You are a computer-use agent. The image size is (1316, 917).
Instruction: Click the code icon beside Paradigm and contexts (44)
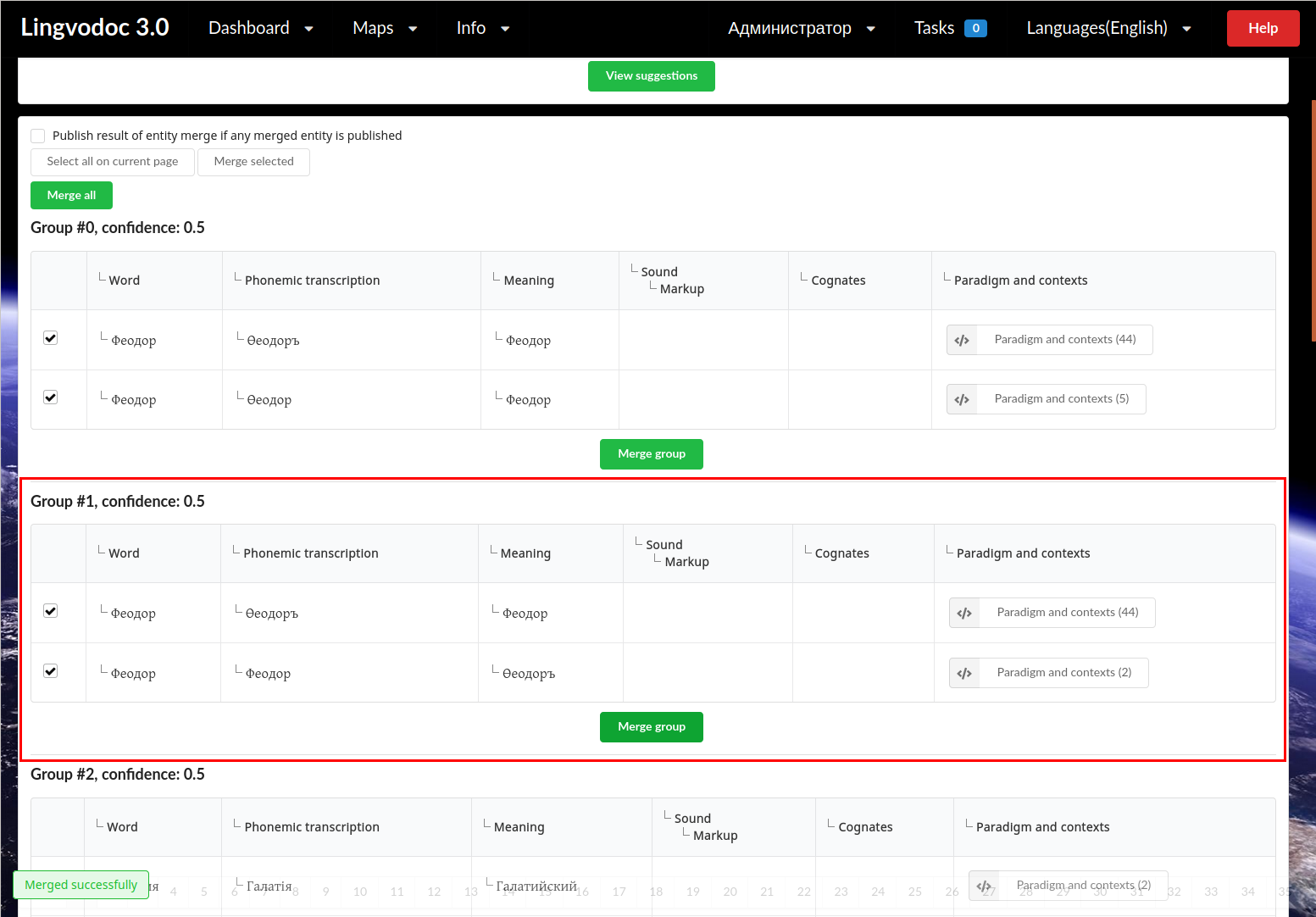(x=961, y=339)
